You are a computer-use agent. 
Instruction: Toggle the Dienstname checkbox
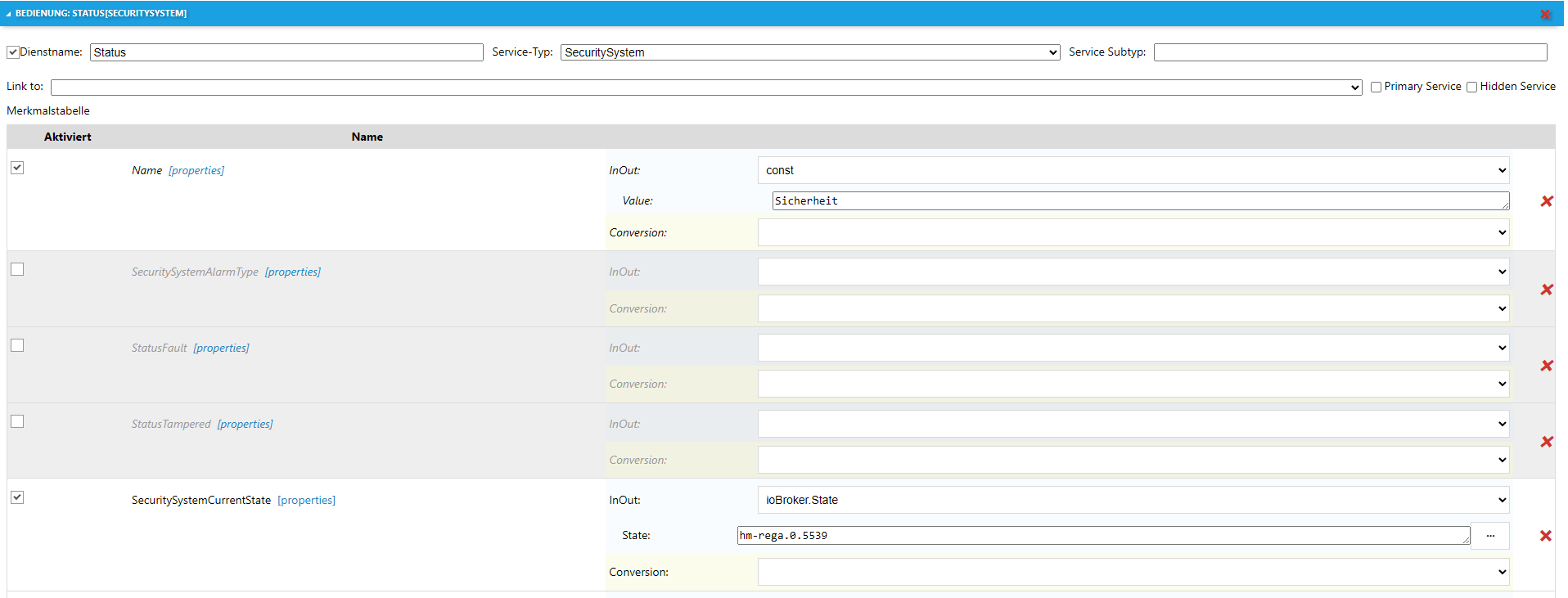[x=13, y=52]
